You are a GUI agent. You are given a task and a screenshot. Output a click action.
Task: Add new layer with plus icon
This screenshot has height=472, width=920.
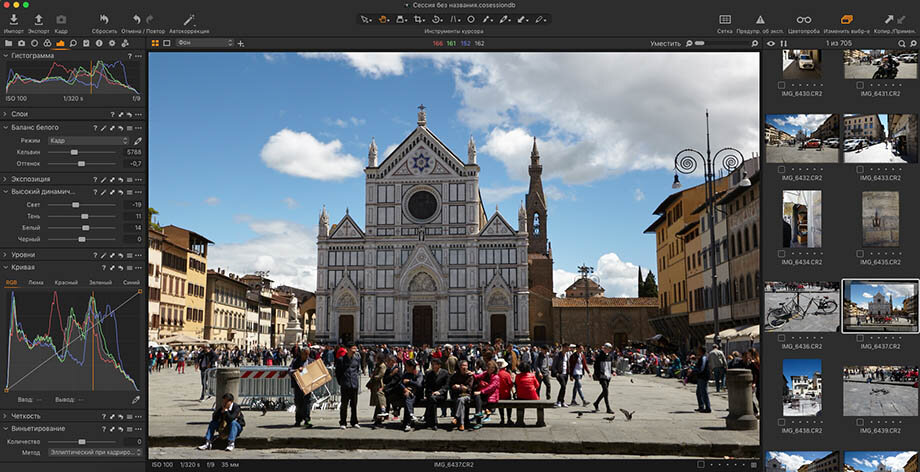click(x=241, y=43)
